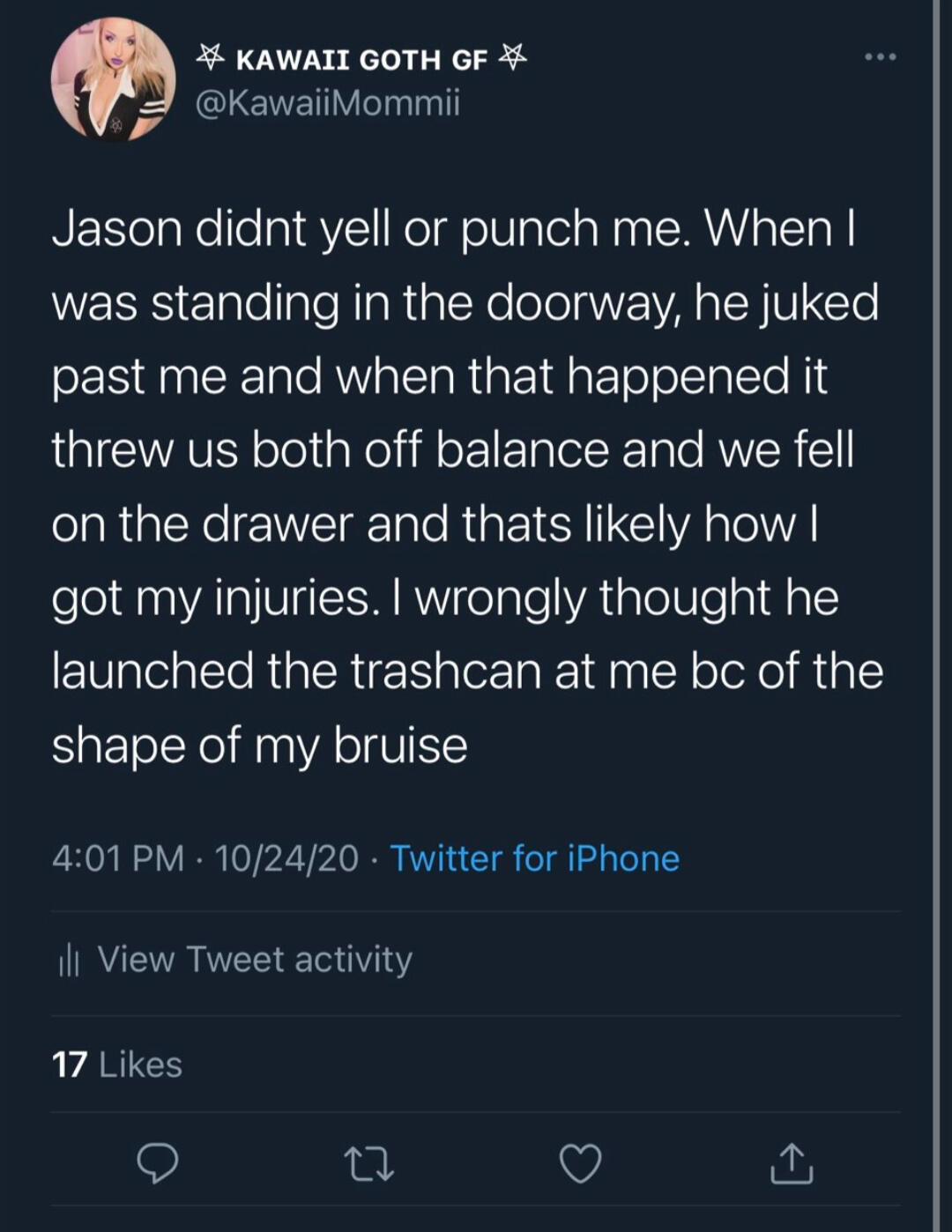952x1232 pixels.
Task: Tap the @KawaiiMommii handle
Action: 327,104
